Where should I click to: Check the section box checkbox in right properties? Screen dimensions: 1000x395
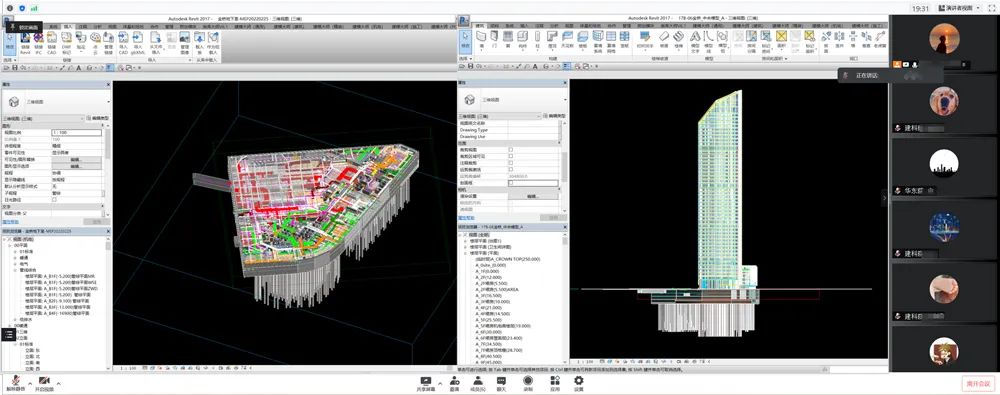coord(510,183)
